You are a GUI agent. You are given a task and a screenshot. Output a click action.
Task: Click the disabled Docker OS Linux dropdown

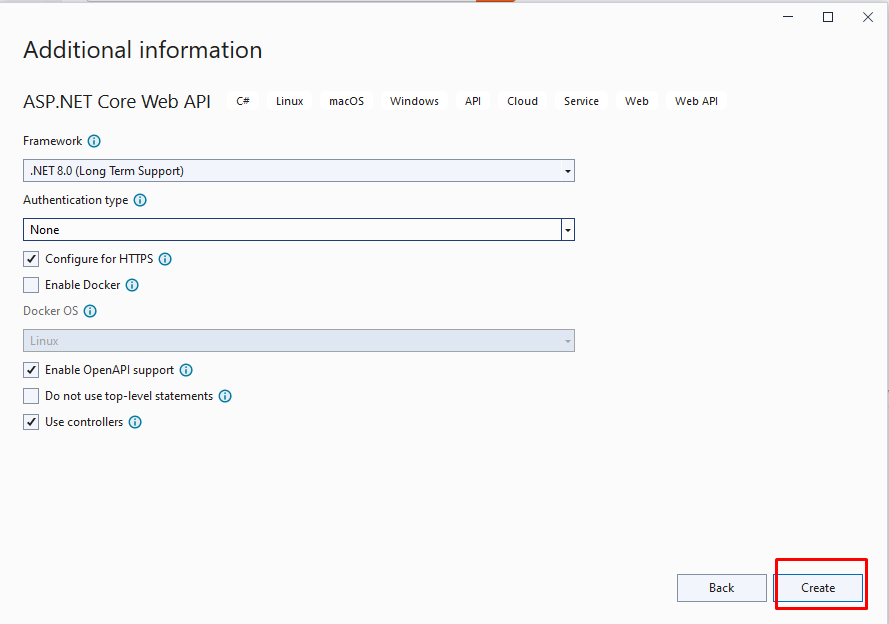coord(298,341)
